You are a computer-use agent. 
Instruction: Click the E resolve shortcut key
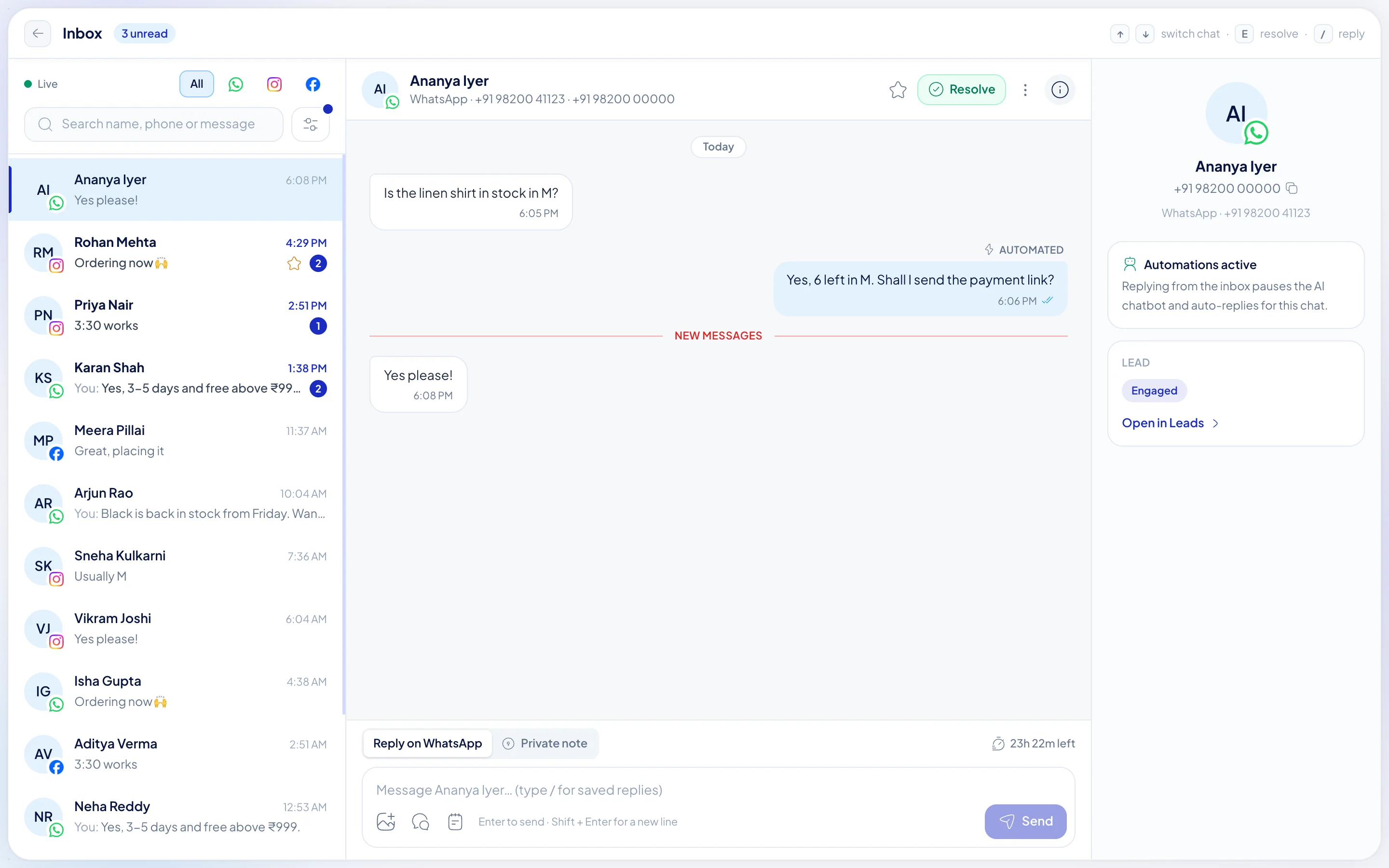click(x=1244, y=34)
